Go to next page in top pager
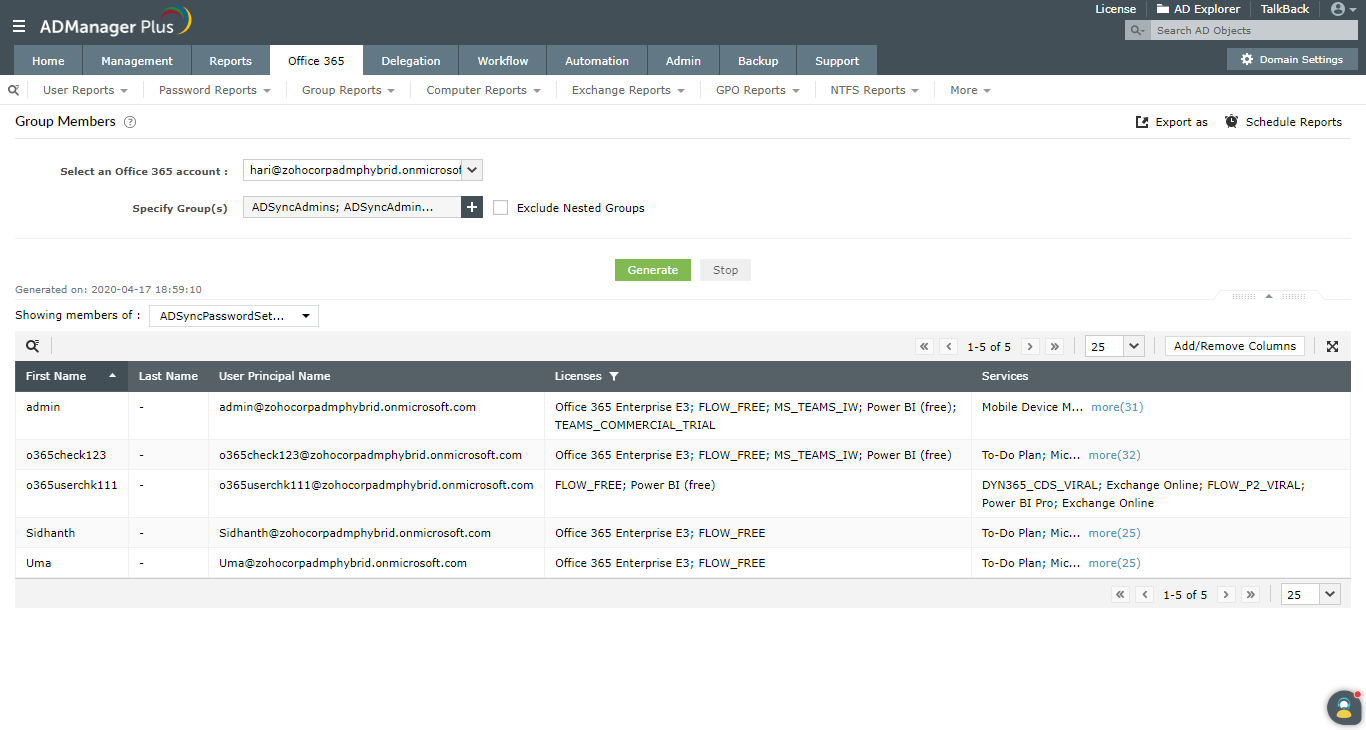The height and width of the screenshot is (730, 1366). (x=1030, y=347)
